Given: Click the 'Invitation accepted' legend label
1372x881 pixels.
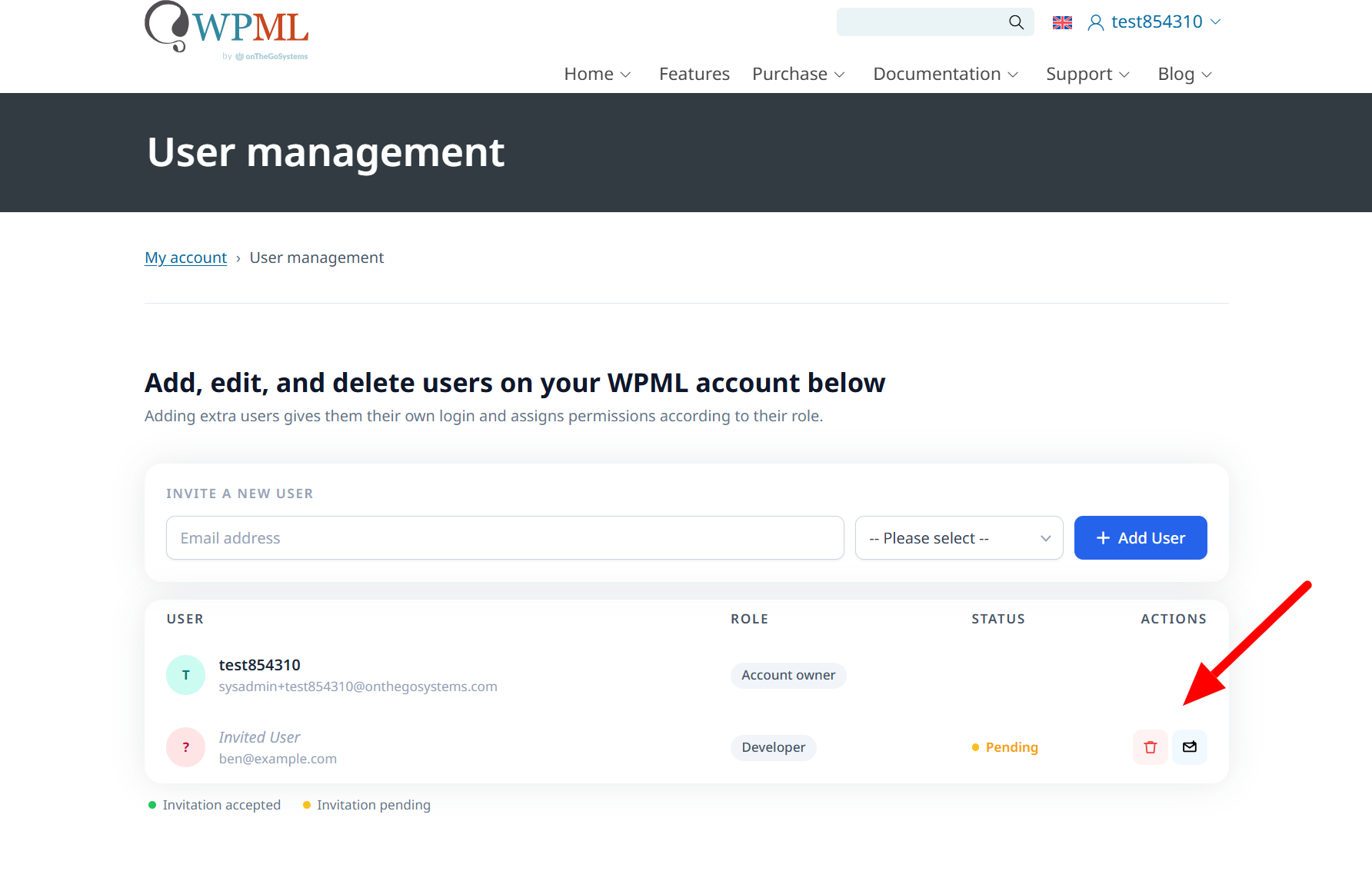Looking at the screenshot, I should click(x=221, y=805).
